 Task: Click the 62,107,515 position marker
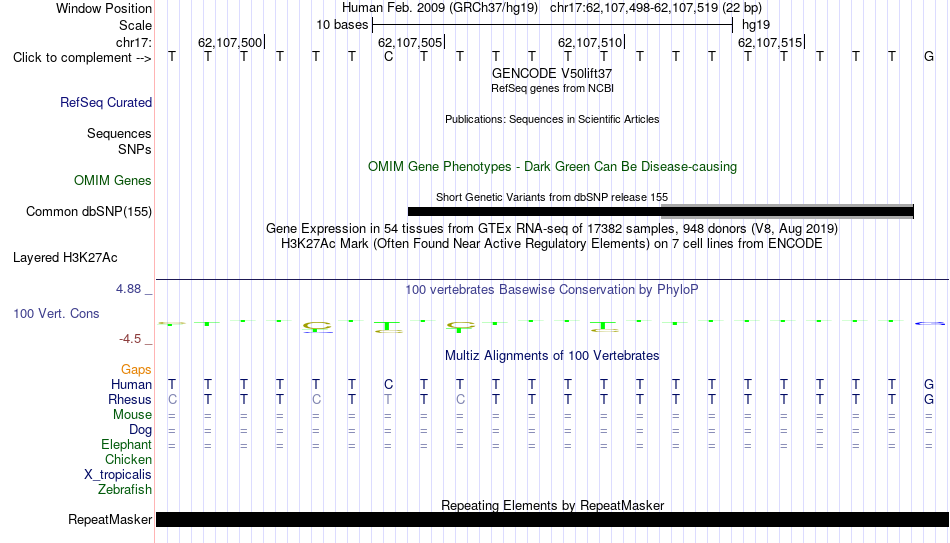click(769, 42)
